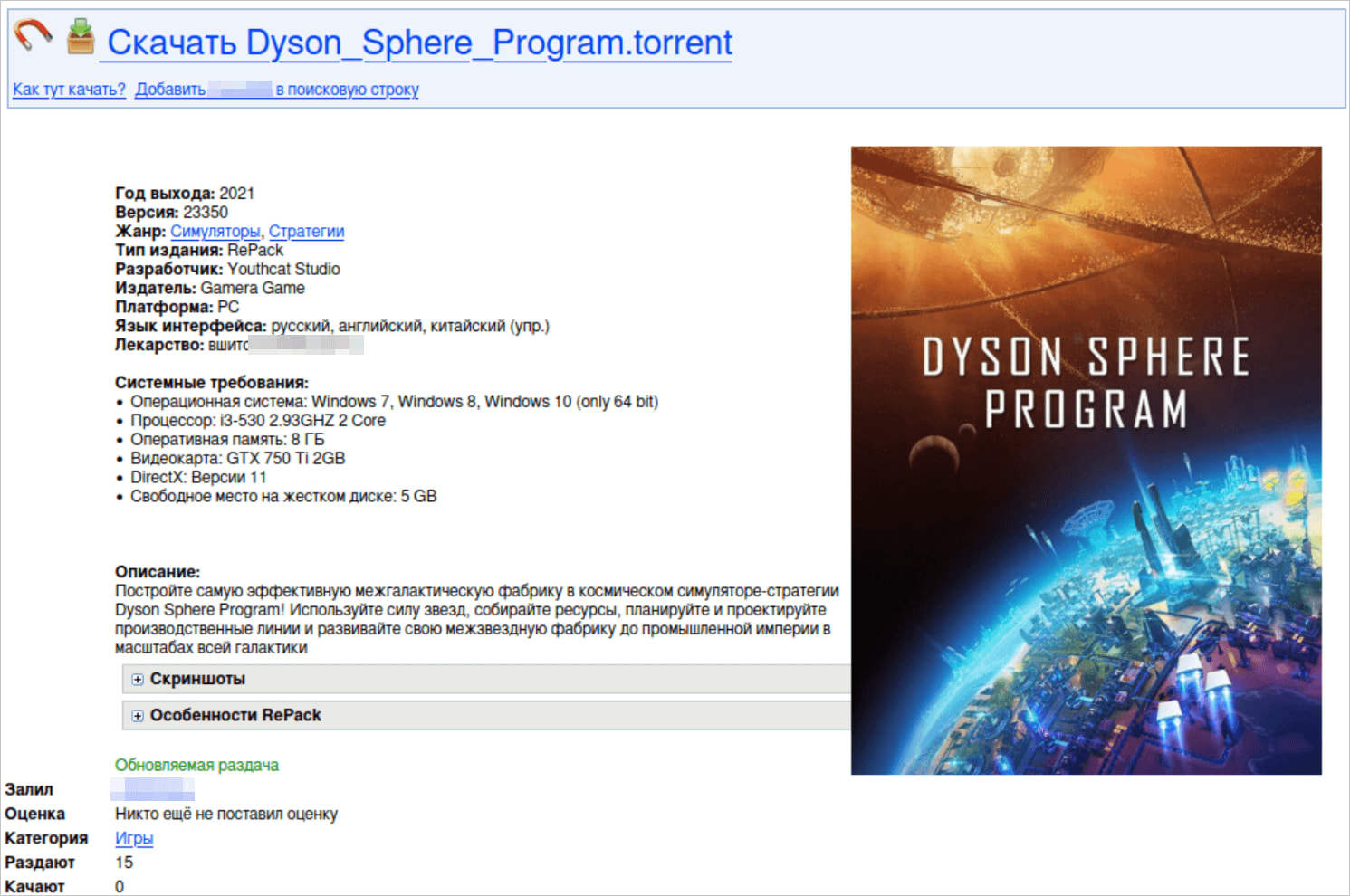Click the 'Платформа: PC' line
The width and height of the screenshot is (1350, 896).
(177, 307)
